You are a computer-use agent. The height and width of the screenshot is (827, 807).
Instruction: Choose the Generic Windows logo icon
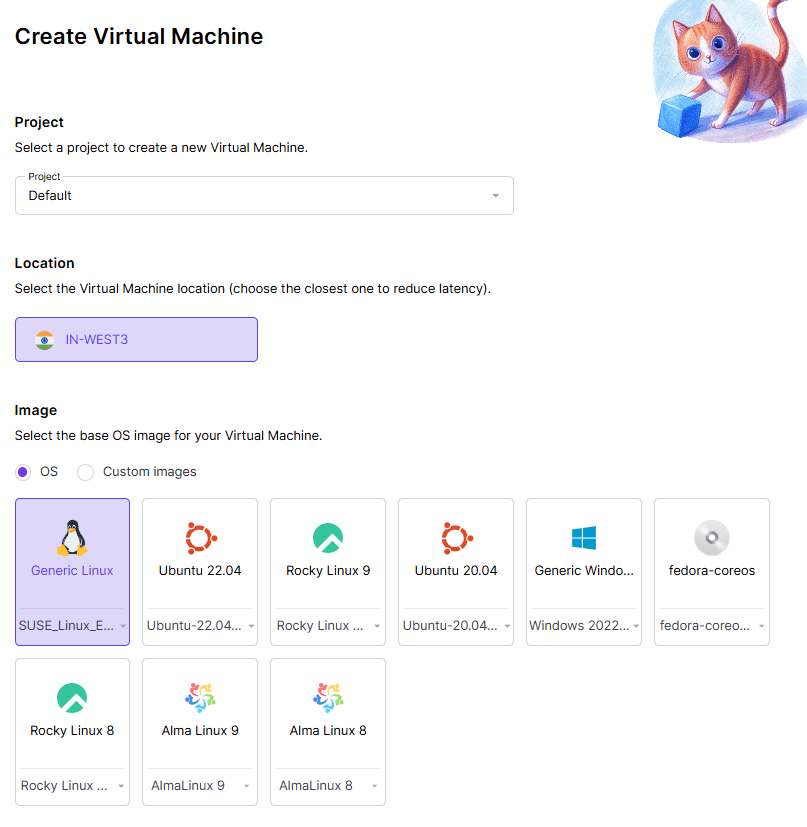[x=584, y=538]
